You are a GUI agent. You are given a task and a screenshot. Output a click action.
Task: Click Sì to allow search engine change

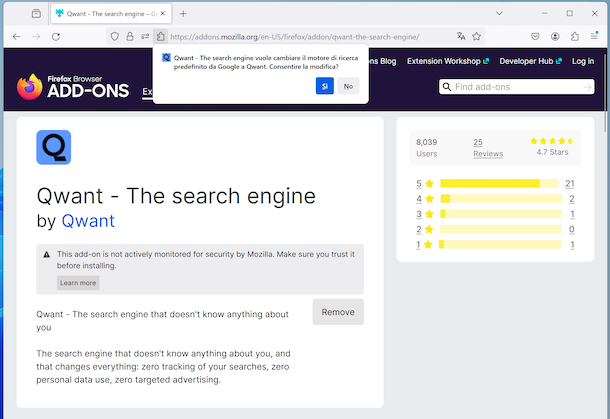[x=325, y=86]
